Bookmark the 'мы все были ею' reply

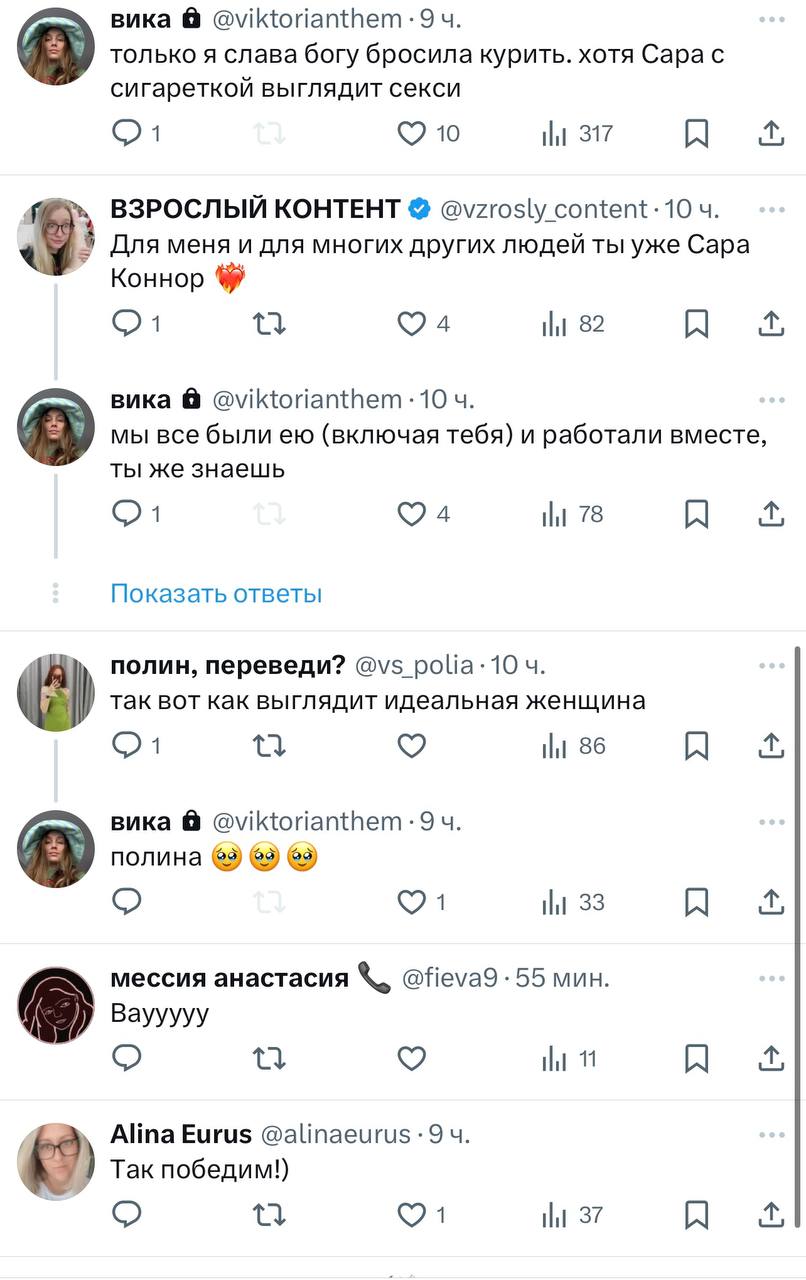697,514
